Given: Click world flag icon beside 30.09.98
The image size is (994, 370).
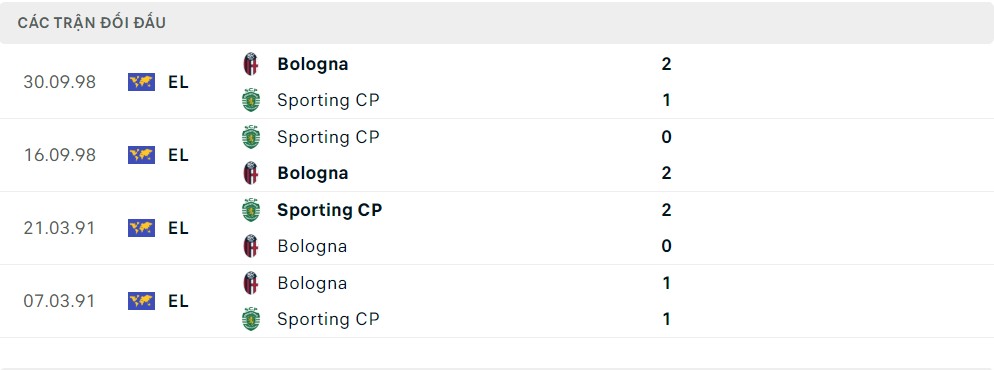Looking at the screenshot, I should pyautogui.click(x=141, y=82).
